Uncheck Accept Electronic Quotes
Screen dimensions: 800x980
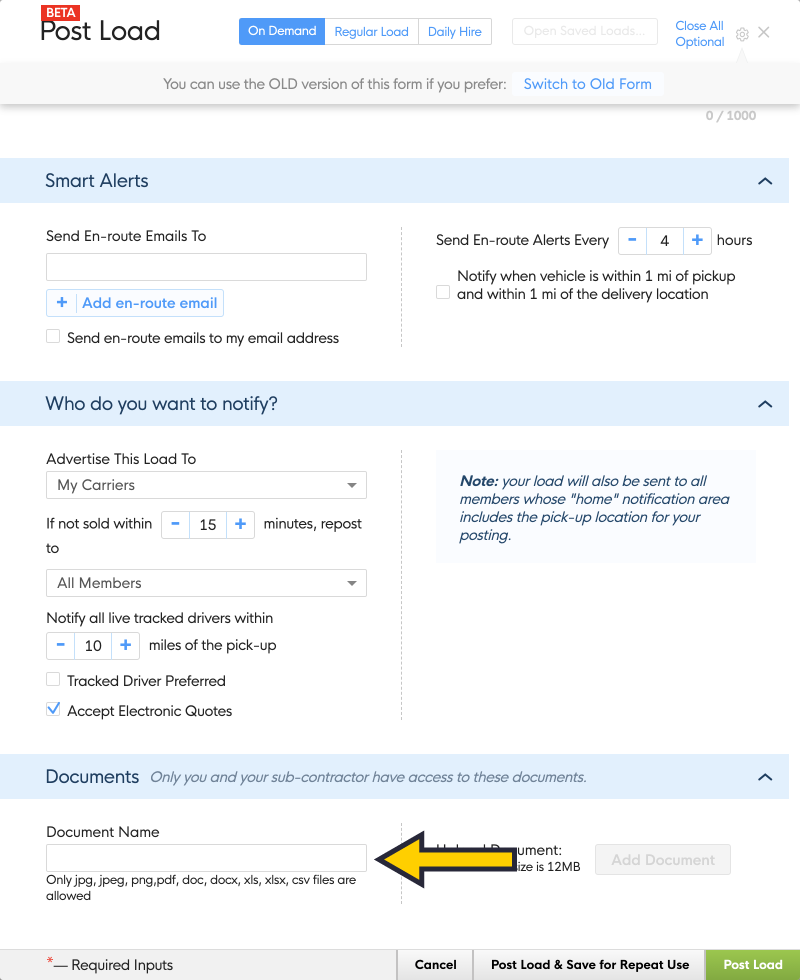pyautogui.click(x=53, y=710)
